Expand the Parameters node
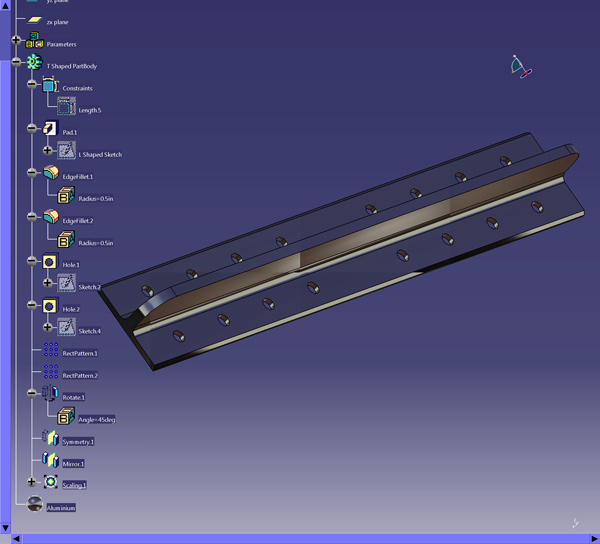600x544 pixels. pos(16,41)
